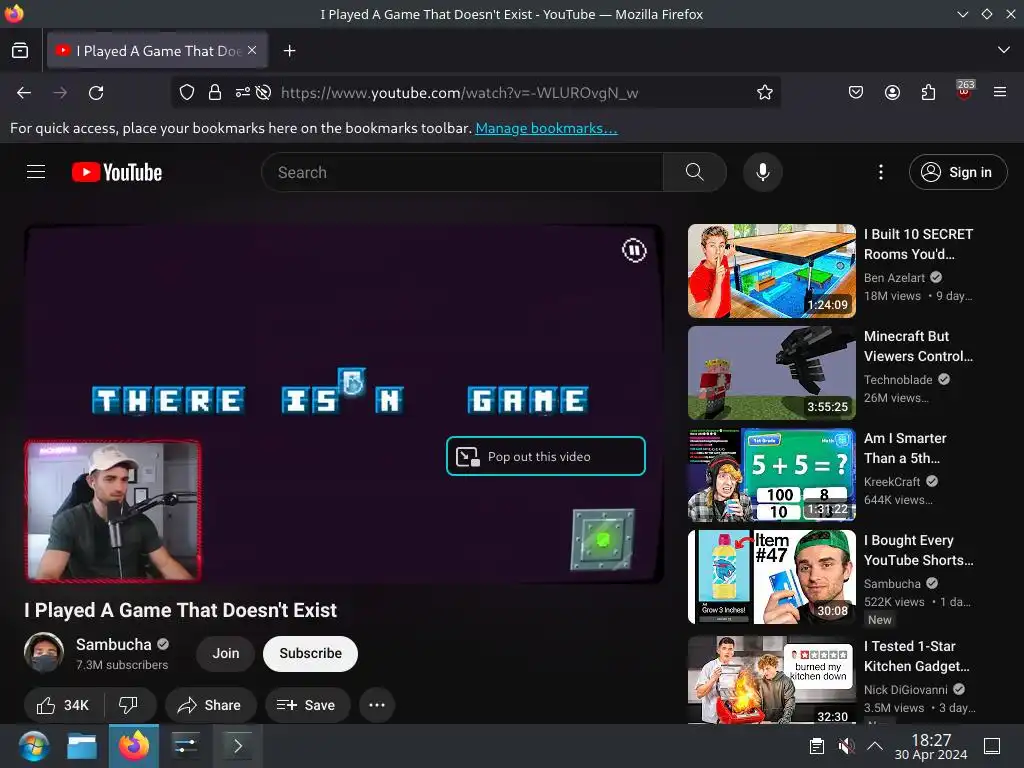
Task: Click the Technoblade channel name
Action: [x=898, y=379]
